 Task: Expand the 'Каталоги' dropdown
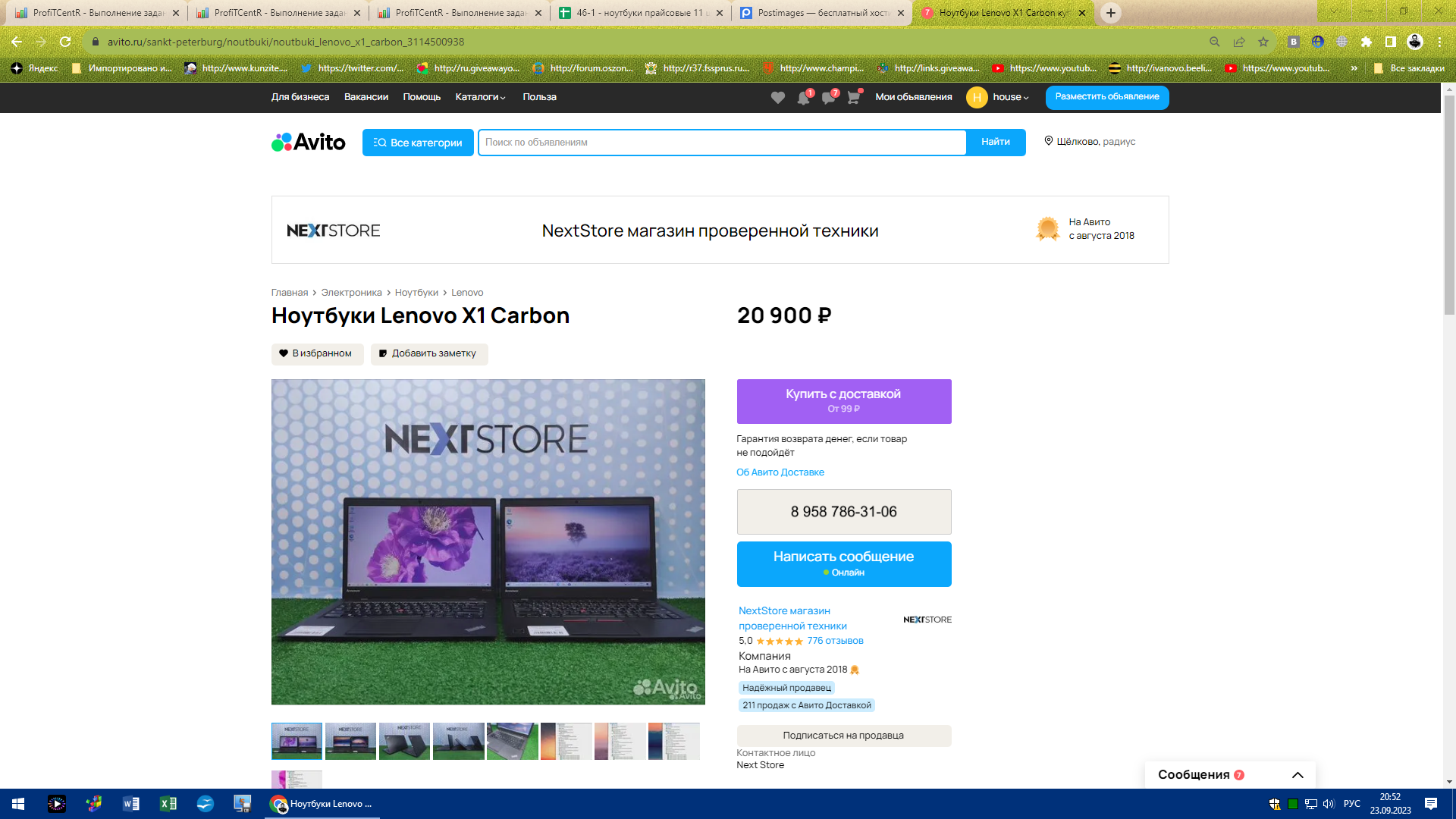[480, 97]
